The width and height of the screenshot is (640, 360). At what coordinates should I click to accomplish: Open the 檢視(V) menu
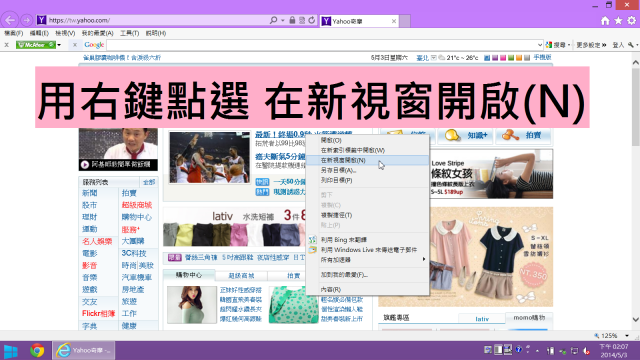tap(65, 33)
